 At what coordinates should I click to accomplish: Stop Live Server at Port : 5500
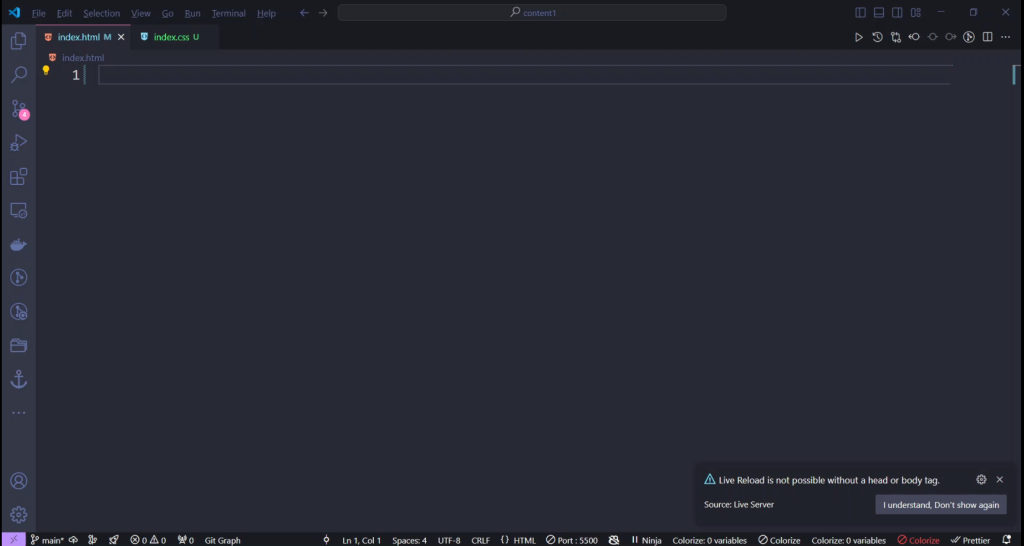[571, 540]
